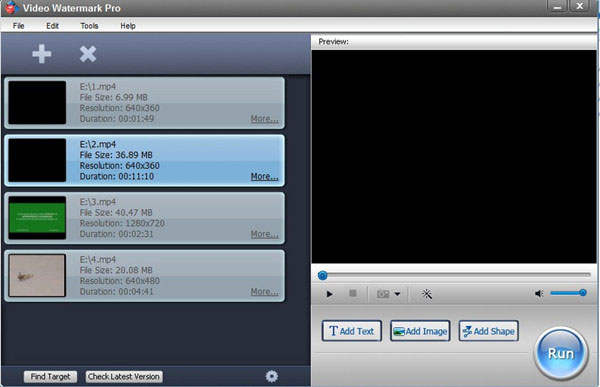Mute audio with speaker icon

(539, 294)
